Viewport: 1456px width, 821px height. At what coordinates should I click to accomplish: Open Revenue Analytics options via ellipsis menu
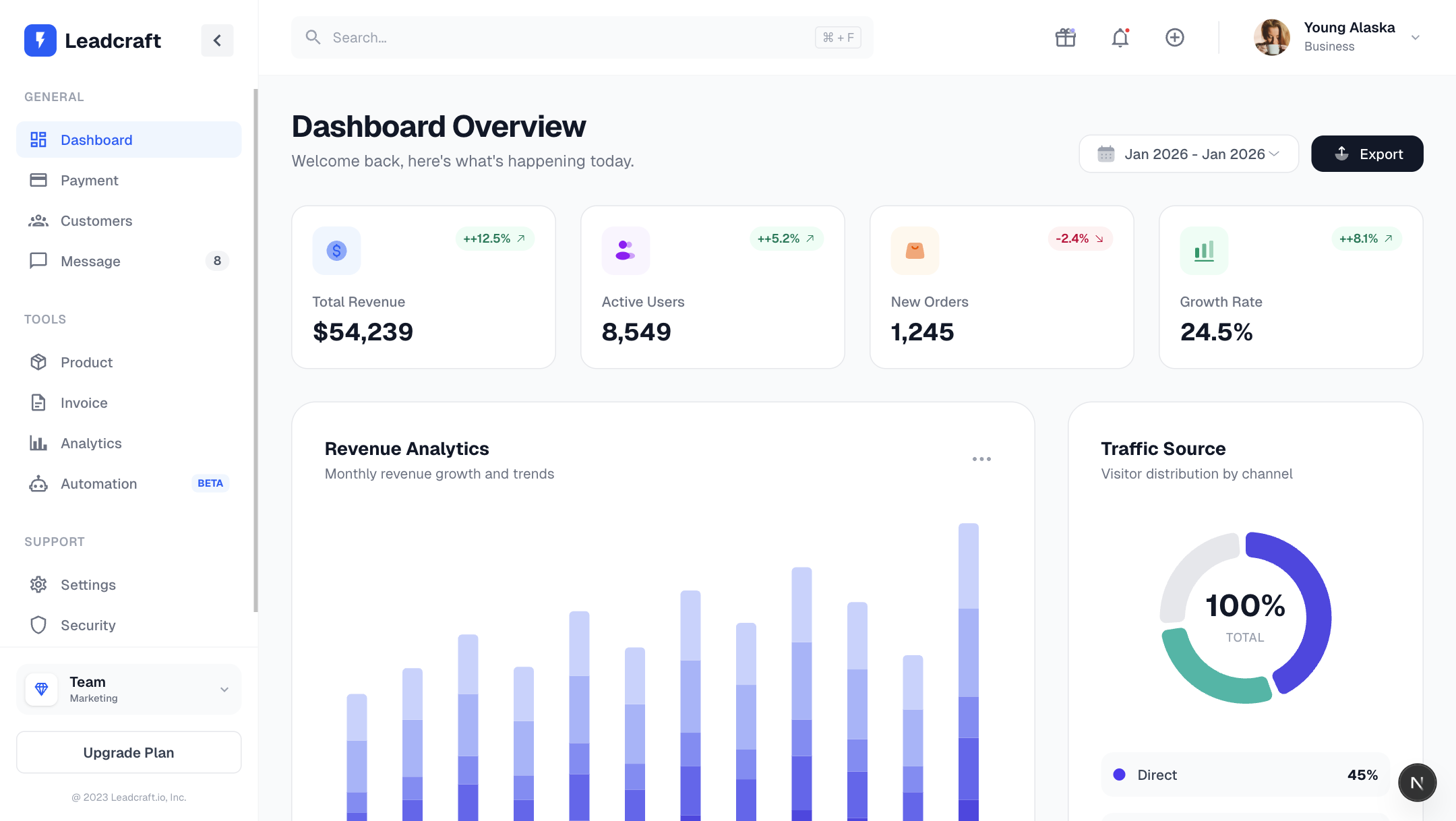[981, 459]
